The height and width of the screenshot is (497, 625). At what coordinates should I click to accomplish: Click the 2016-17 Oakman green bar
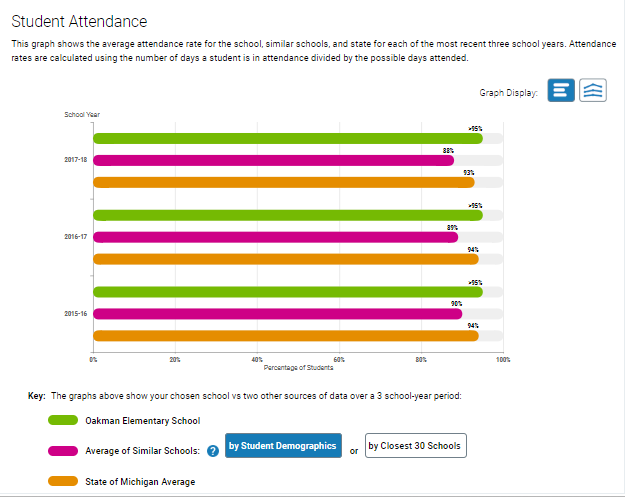click(x=288, y=215)
